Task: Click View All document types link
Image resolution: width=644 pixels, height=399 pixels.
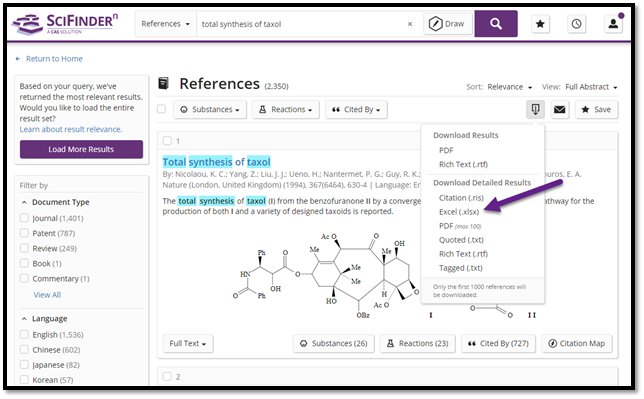Action: click(47, 295)
